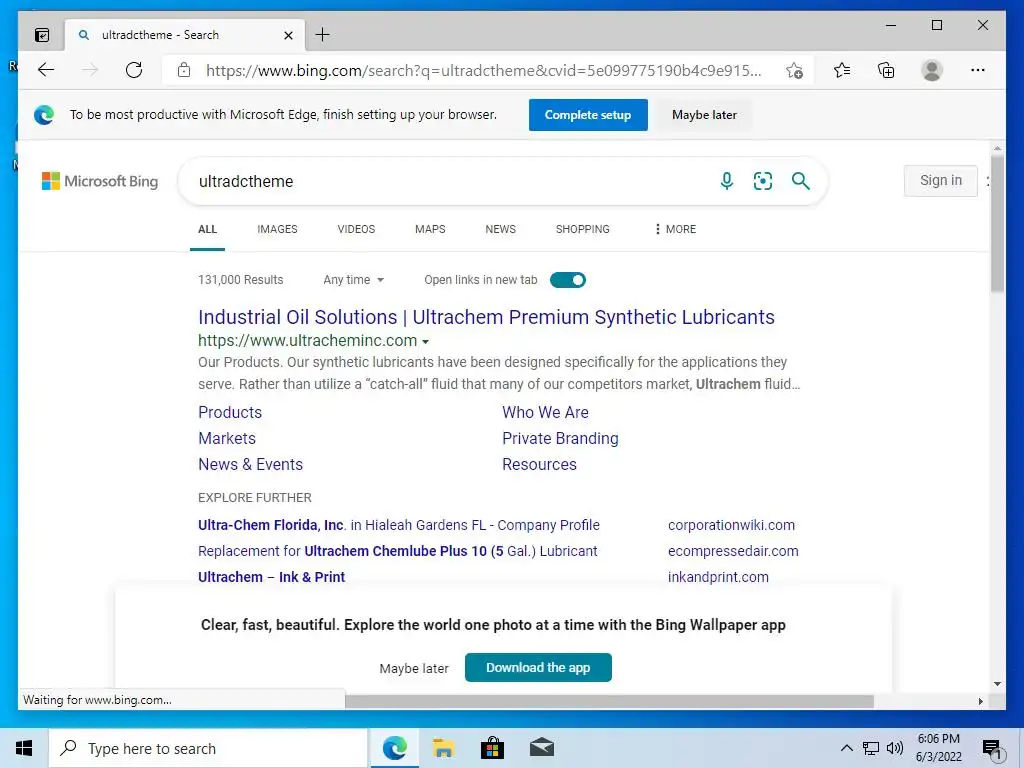Open the notification center icon
Image resolution: width=1024 pixels, height=768 pixels.
pyautogui.click(x=992, y=749)
